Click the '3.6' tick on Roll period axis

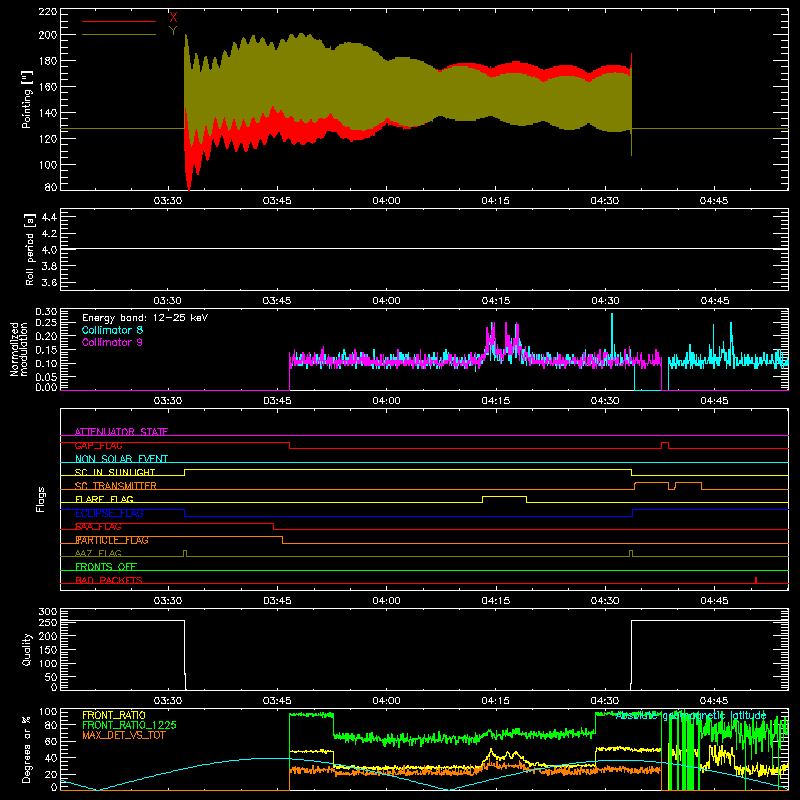(49, 282)
